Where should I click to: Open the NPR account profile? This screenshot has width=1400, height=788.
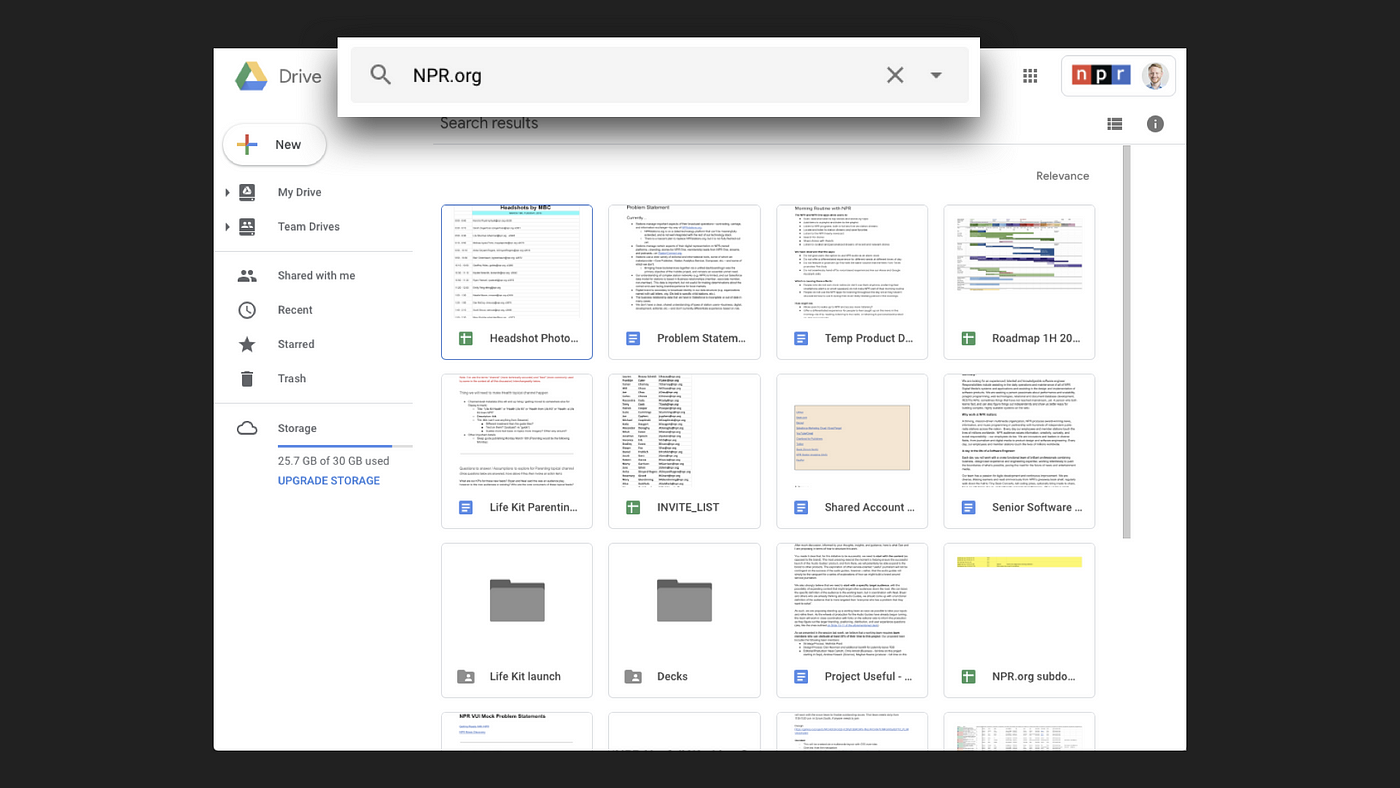[1118, 75]
